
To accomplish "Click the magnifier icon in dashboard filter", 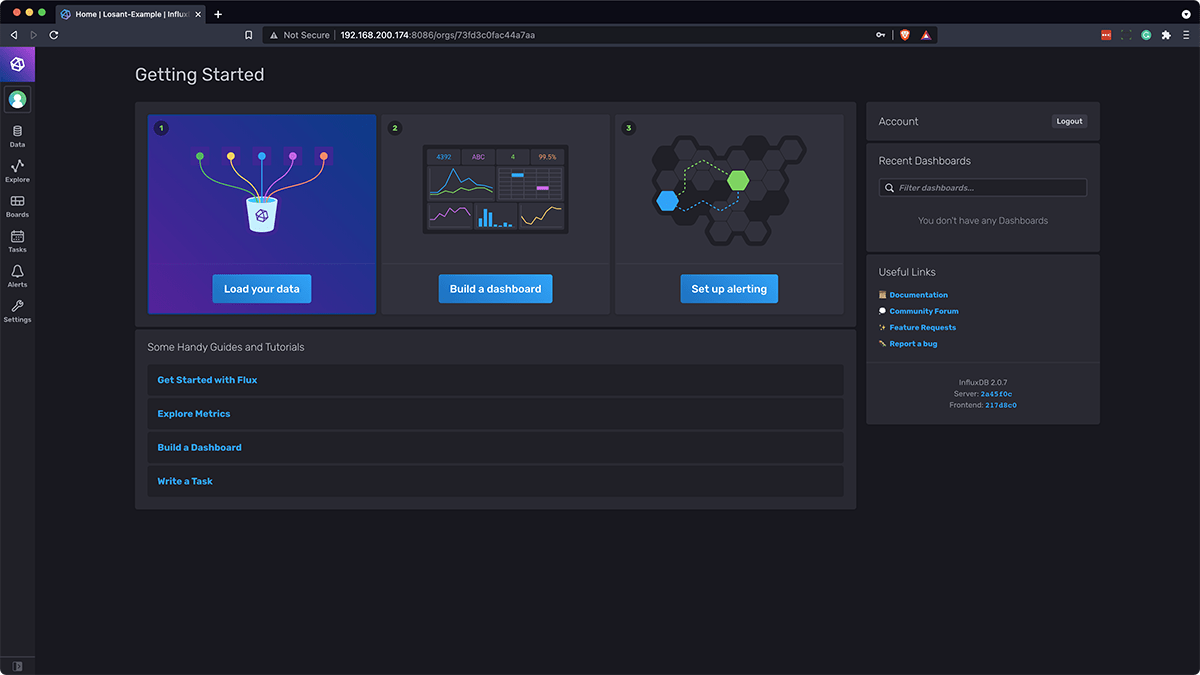I will [x=889, y=188].
